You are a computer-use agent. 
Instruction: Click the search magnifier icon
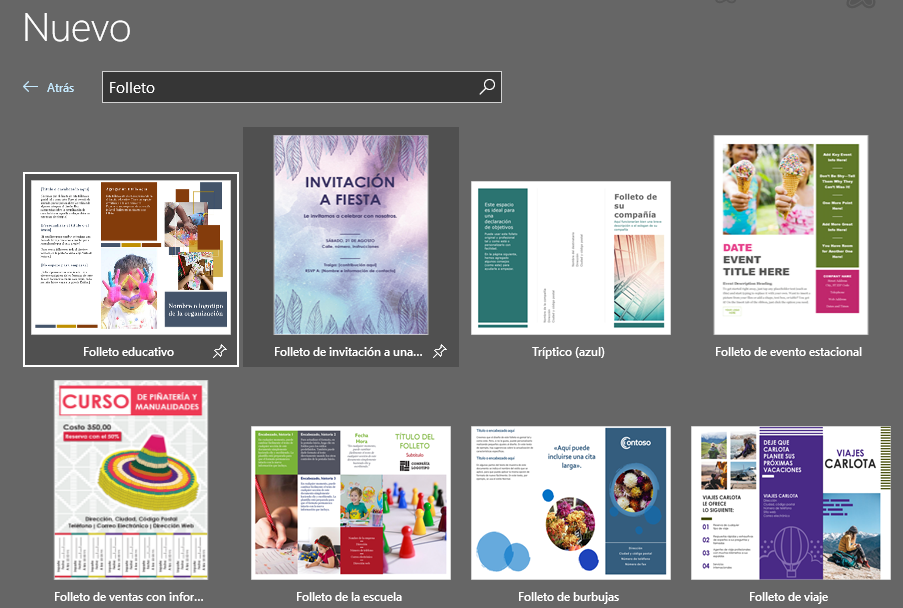[487, 87]
